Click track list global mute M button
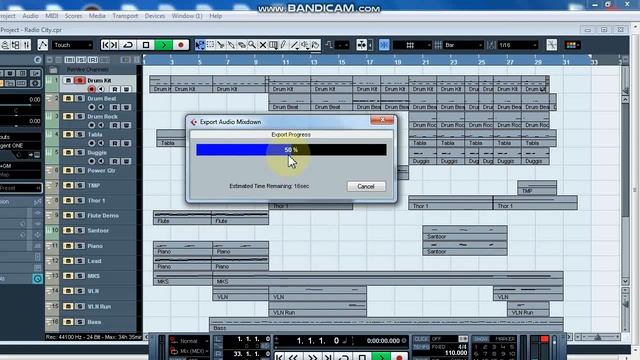Screen dimensions: 640x360 [70, 60]
